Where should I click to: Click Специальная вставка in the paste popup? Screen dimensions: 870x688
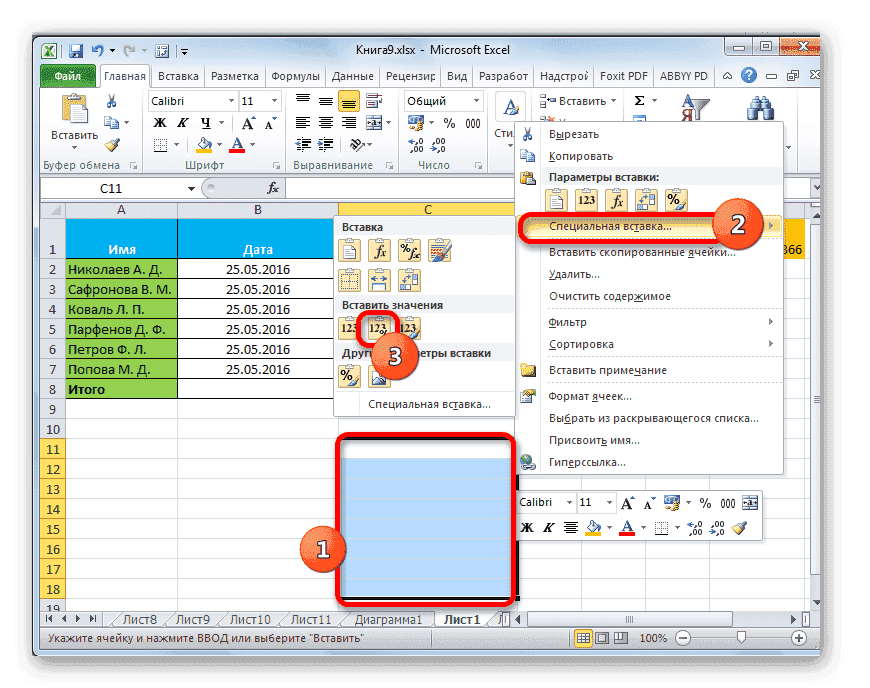pyautogui.click(x=428, y=403)
